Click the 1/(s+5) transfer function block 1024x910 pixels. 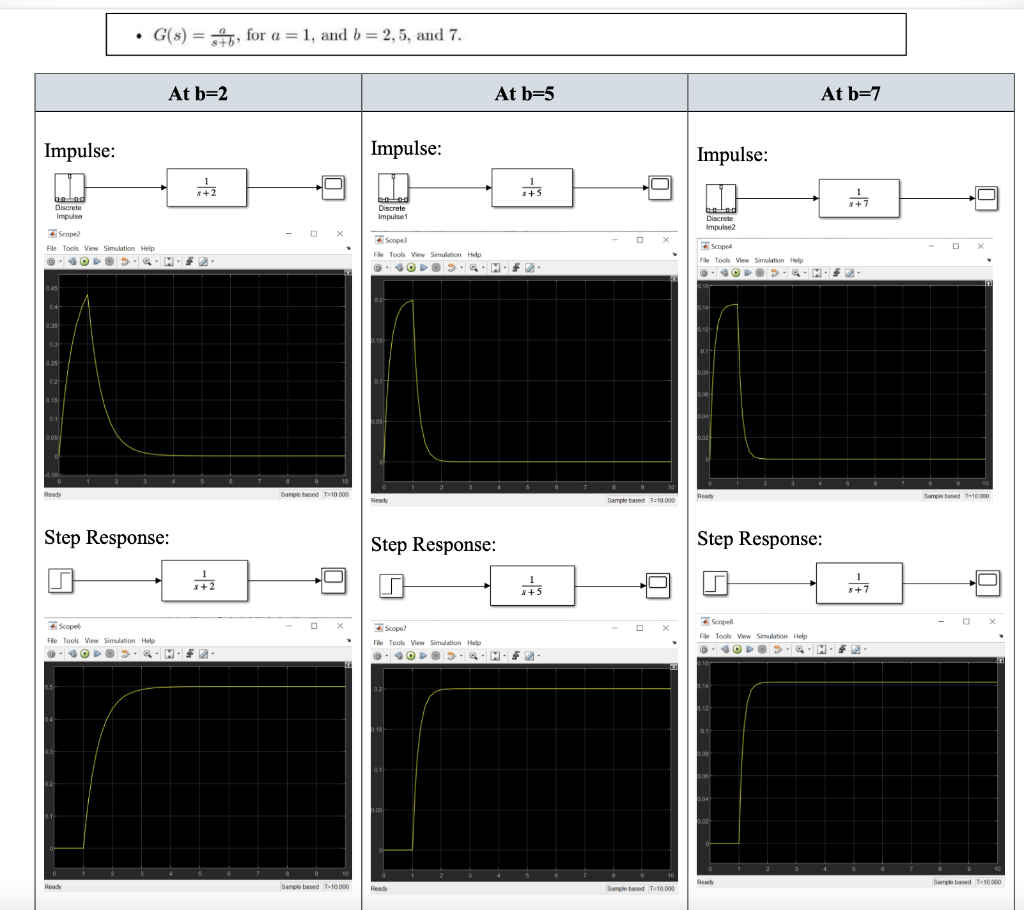pos(531,188)
